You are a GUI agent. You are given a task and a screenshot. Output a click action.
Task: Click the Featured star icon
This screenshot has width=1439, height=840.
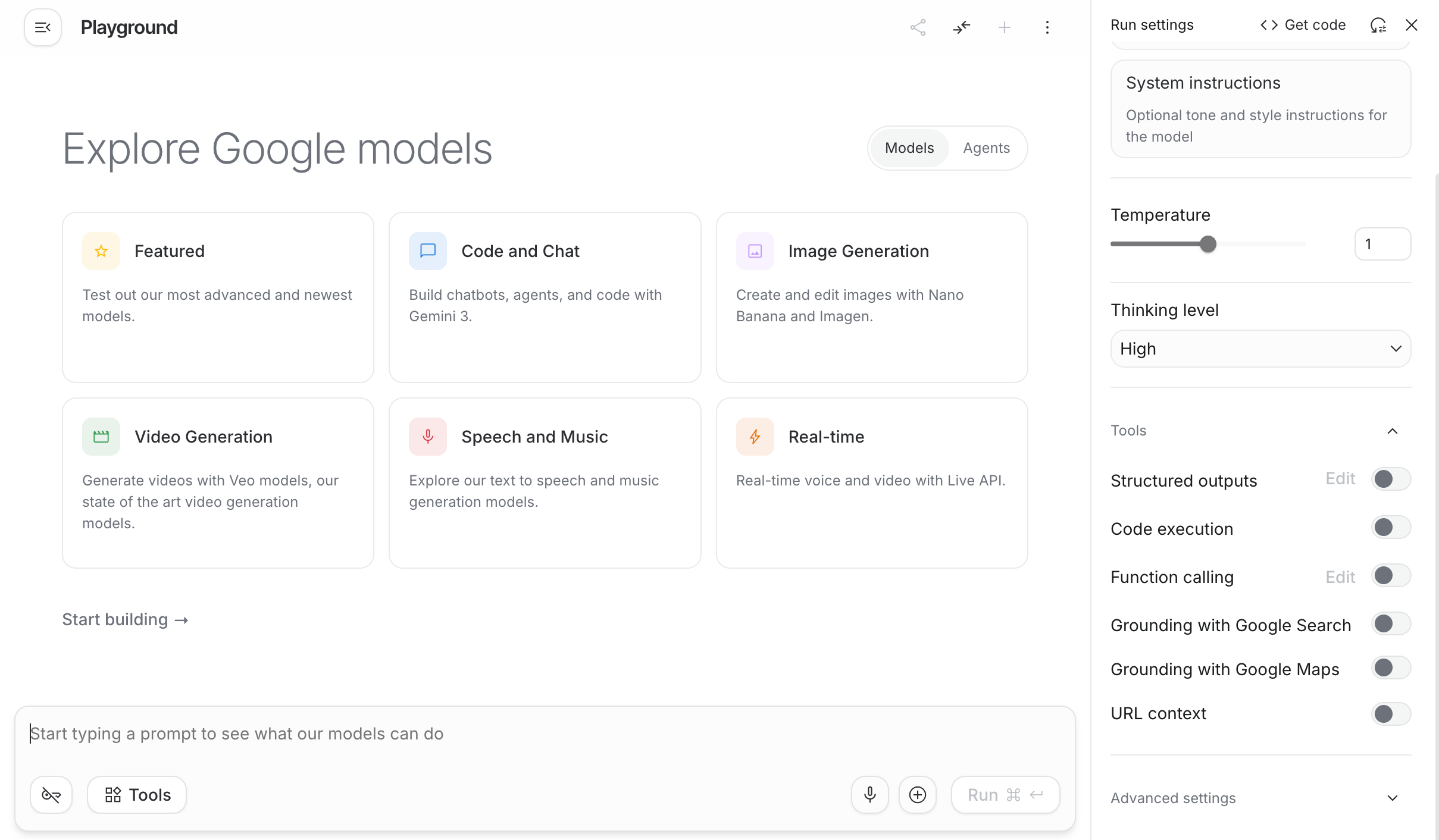click(101, 251)
